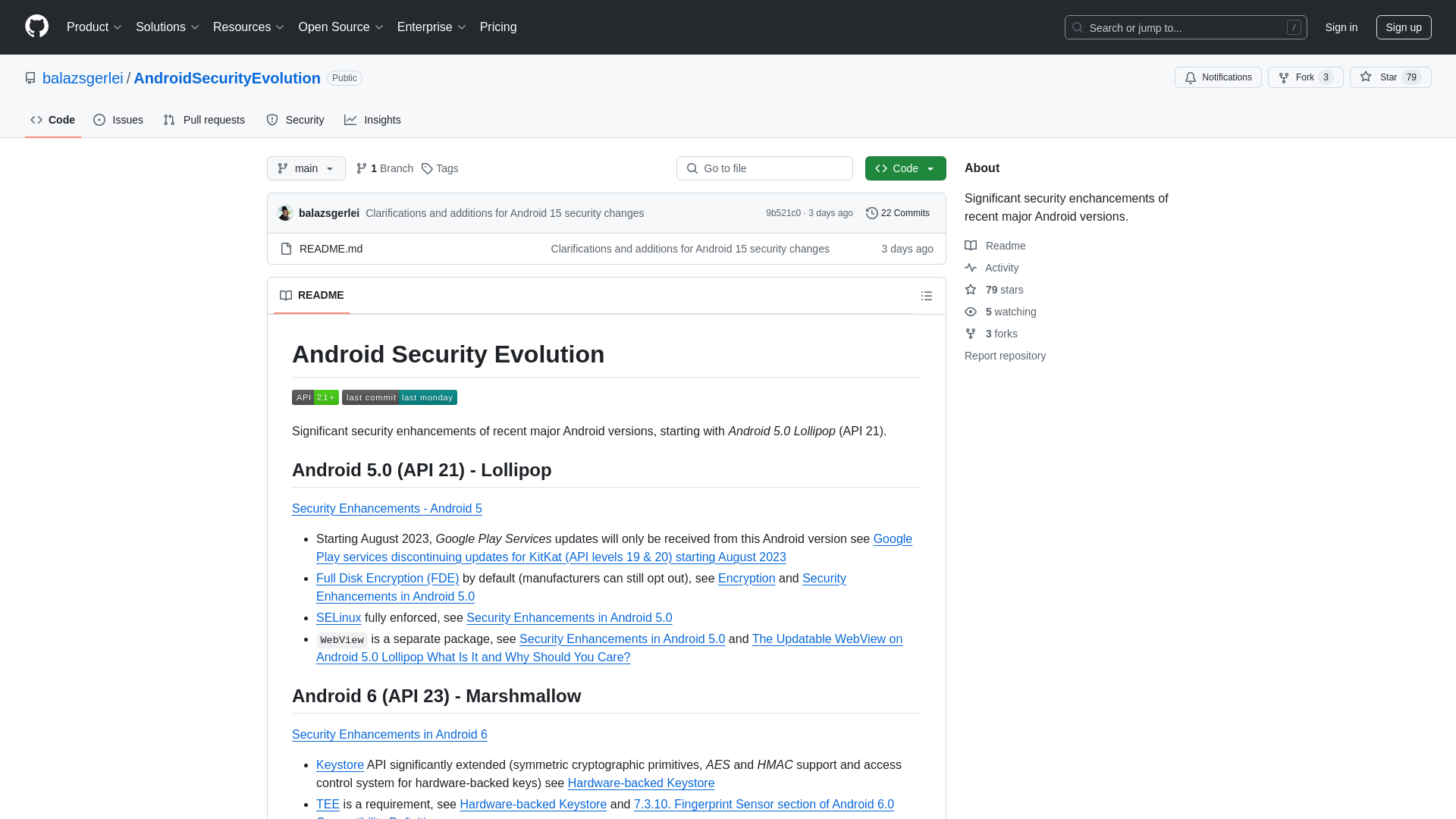Click the last commit badge
1456x819 pixels.
pyautogui.click(x=400, y=397)
